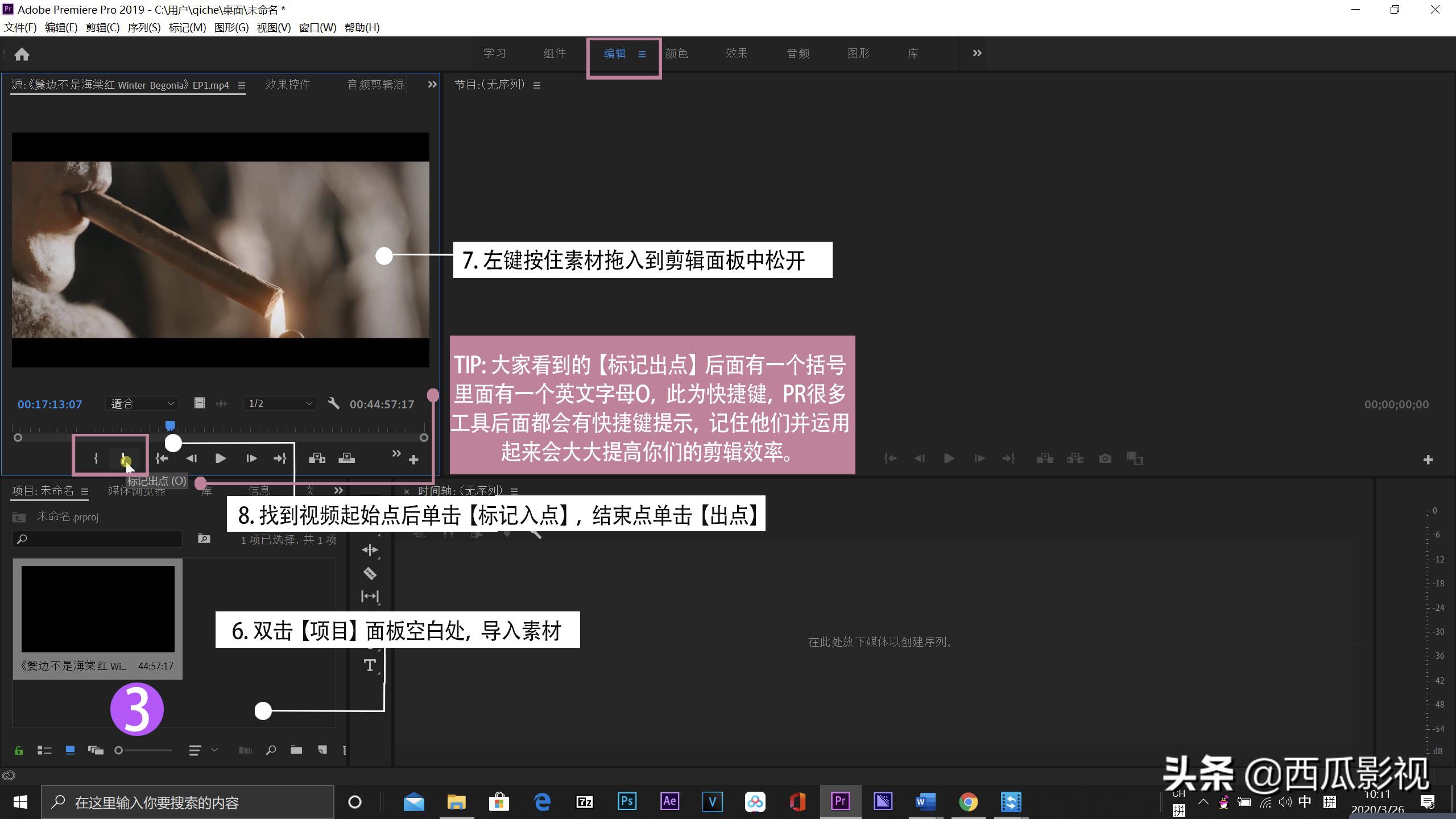1456x819 pixels.
Task: Switch to the 颜色 workspace tab
Action: coord(677,53)
